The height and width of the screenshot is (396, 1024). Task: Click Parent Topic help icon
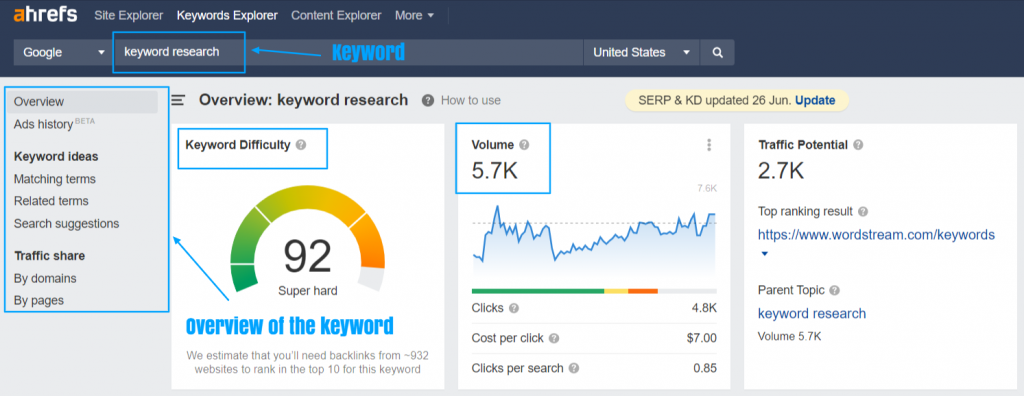point(835,290)
